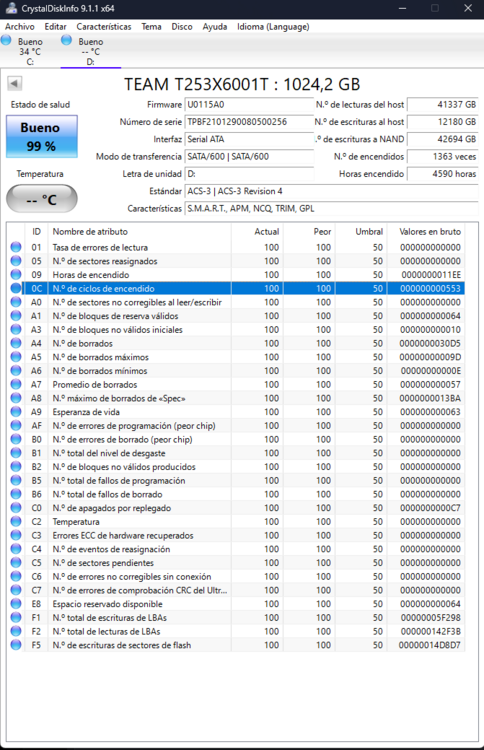The image size is (484, 750).
Task: Click the status icon for attribute F5
Action: pyautogui.click(x=16, y=645)
